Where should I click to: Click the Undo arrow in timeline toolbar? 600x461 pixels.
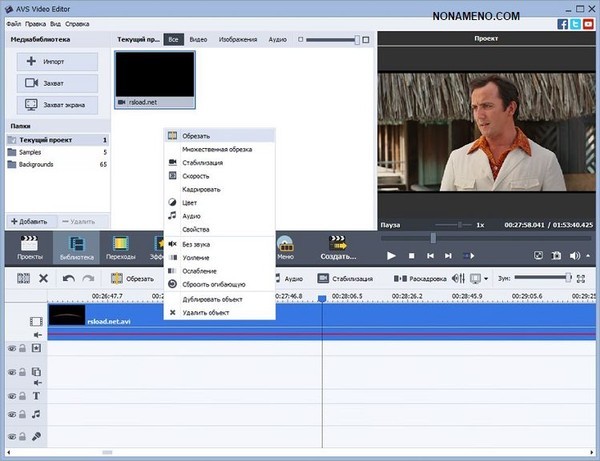pyautogui.click(x=69, y=279)
